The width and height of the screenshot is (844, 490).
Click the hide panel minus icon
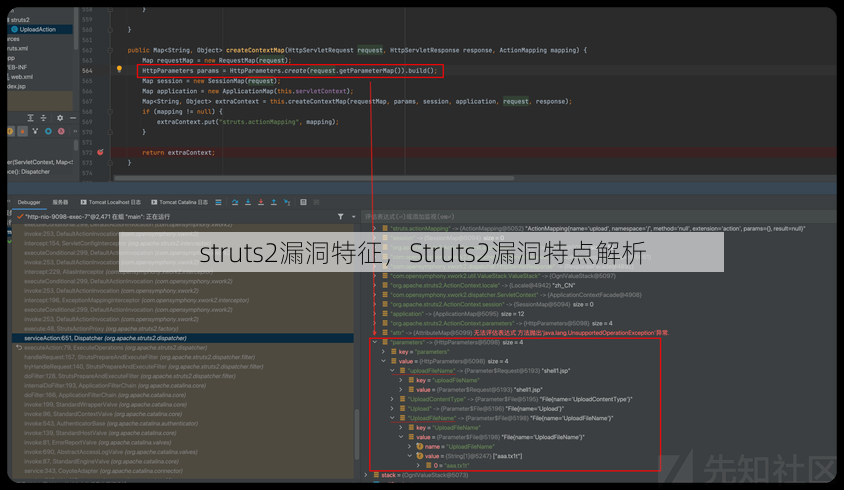click(x=73, y=117)
